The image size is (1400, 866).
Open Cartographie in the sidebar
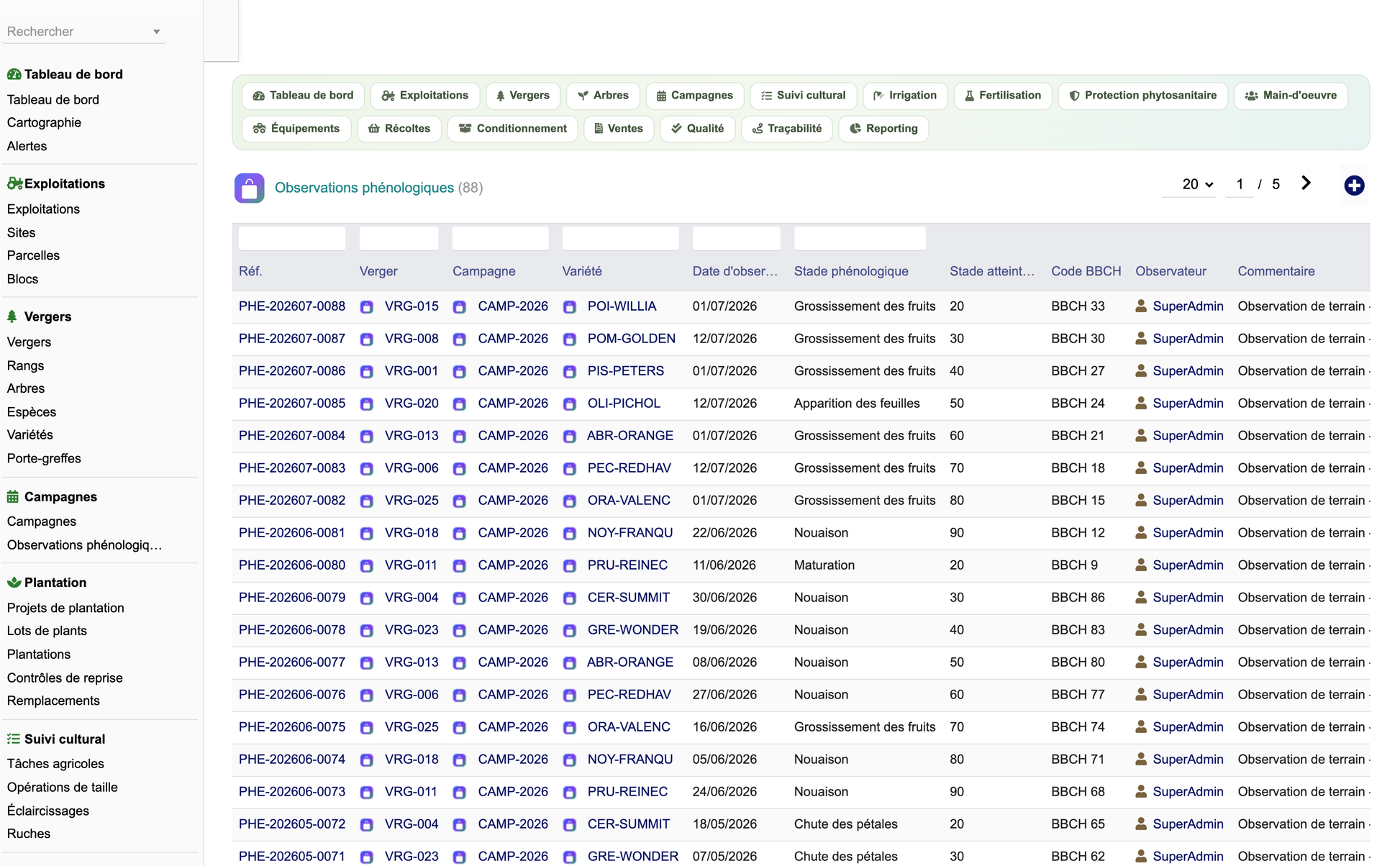(44, 123)
